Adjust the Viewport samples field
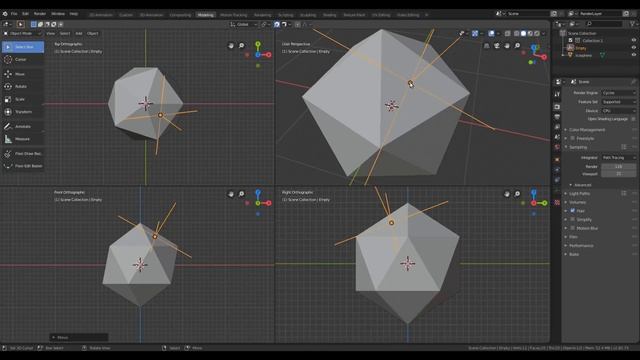The height and width of the screenshot is (360, 640). [x=618, y=174]
